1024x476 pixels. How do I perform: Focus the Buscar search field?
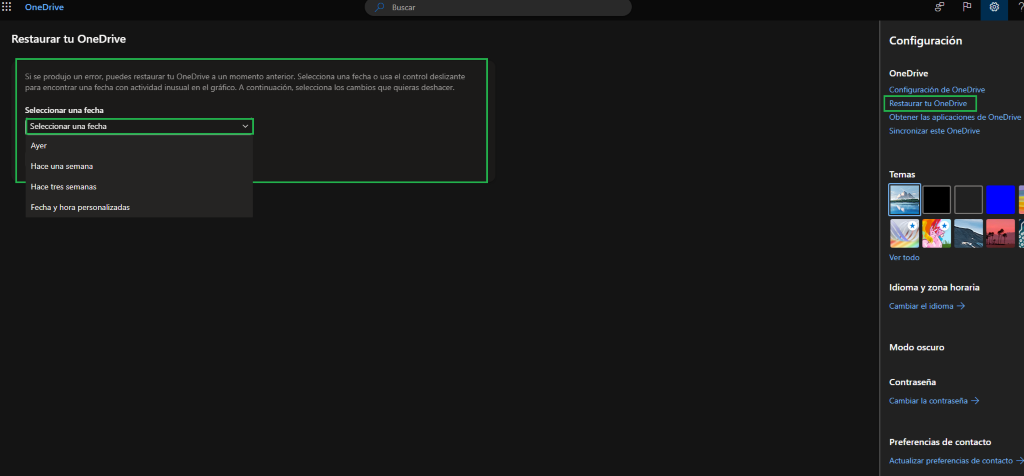498,7
